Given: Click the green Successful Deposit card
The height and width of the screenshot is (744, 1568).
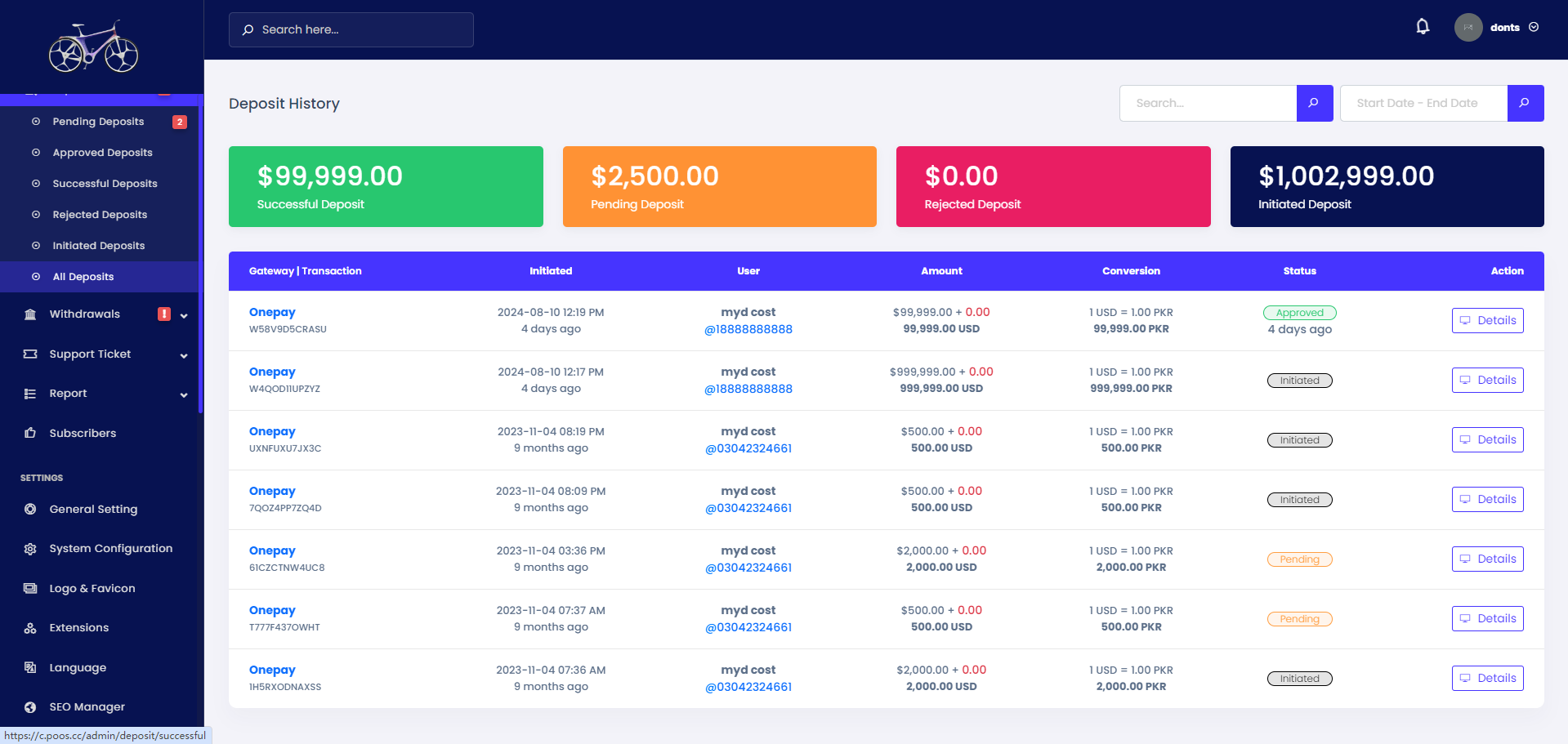Looking at the screenshot, I should pyautogui.click(x=386, y=186).
